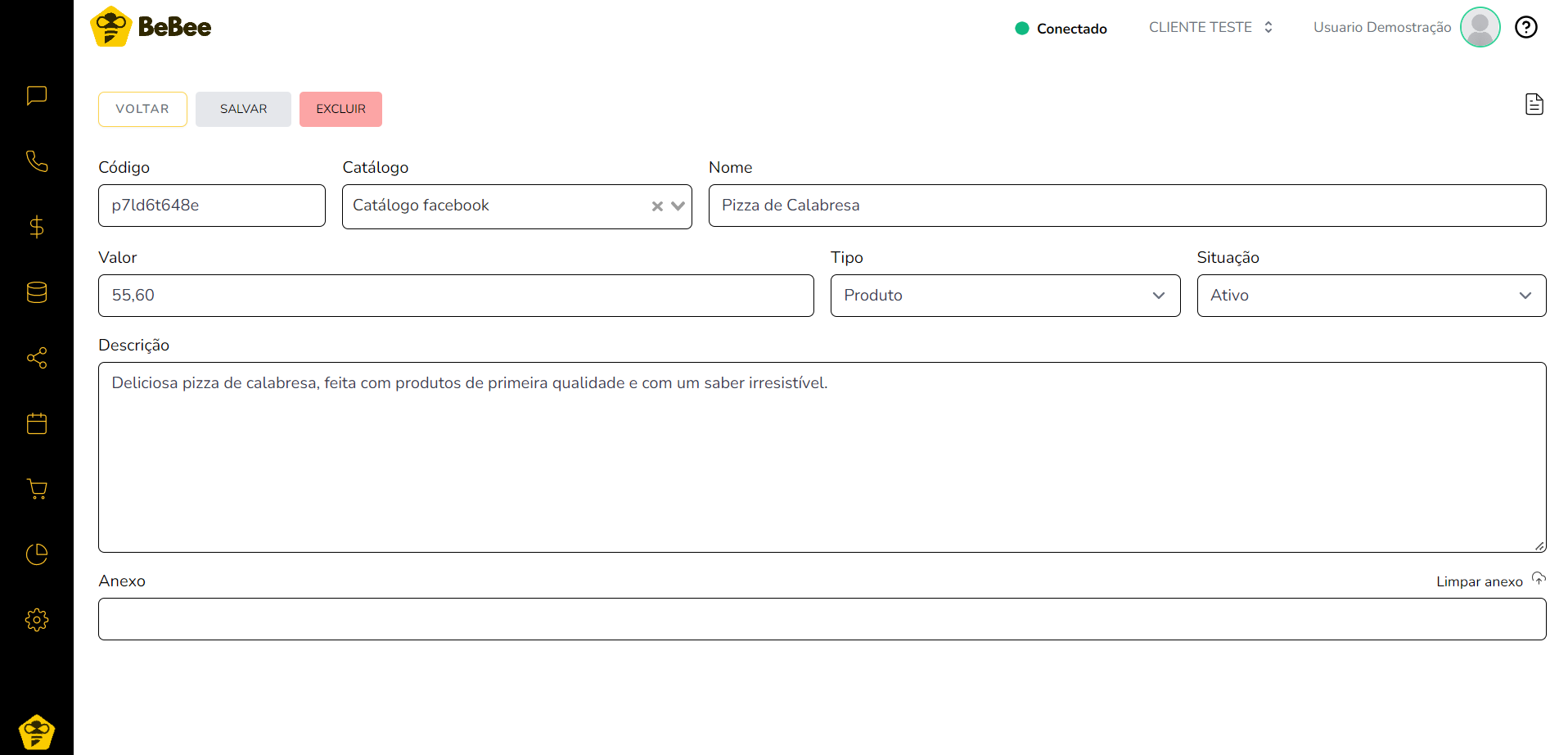Open the calendar sidebar icon
The width and height of the screenshot is (1568, 755).
[x=37, y=423]
